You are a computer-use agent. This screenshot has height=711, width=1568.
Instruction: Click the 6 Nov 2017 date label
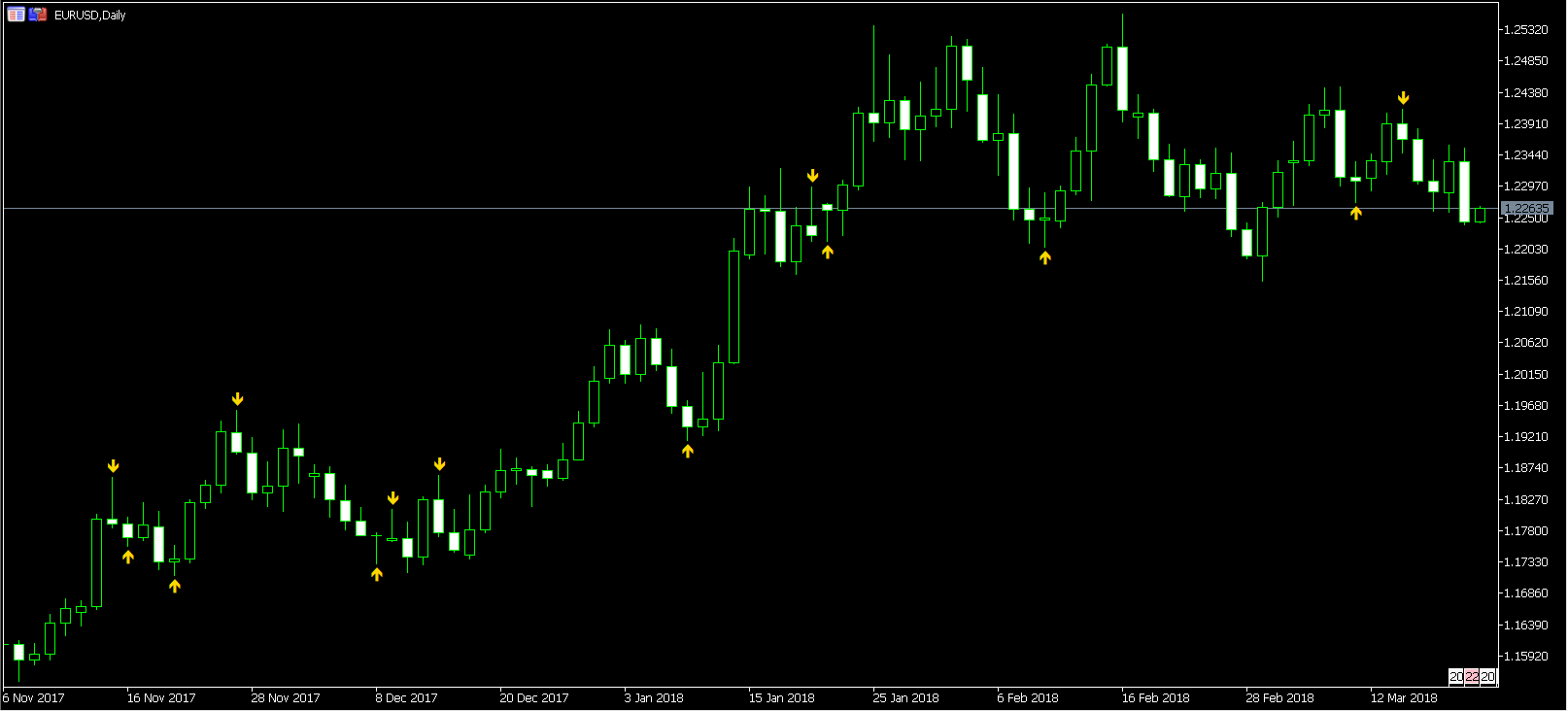coord(35,697)
